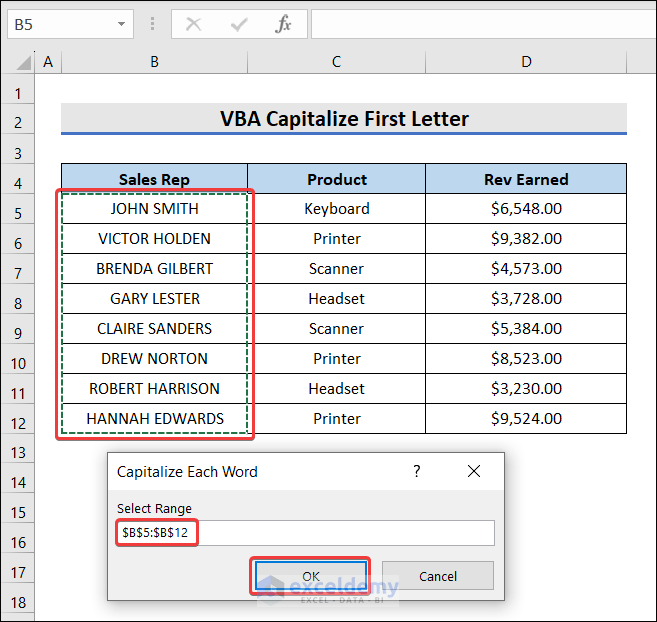Select column B header
The width and height of the screenshot is (657, 622).
pyautogui.click(x=155, y=62)
